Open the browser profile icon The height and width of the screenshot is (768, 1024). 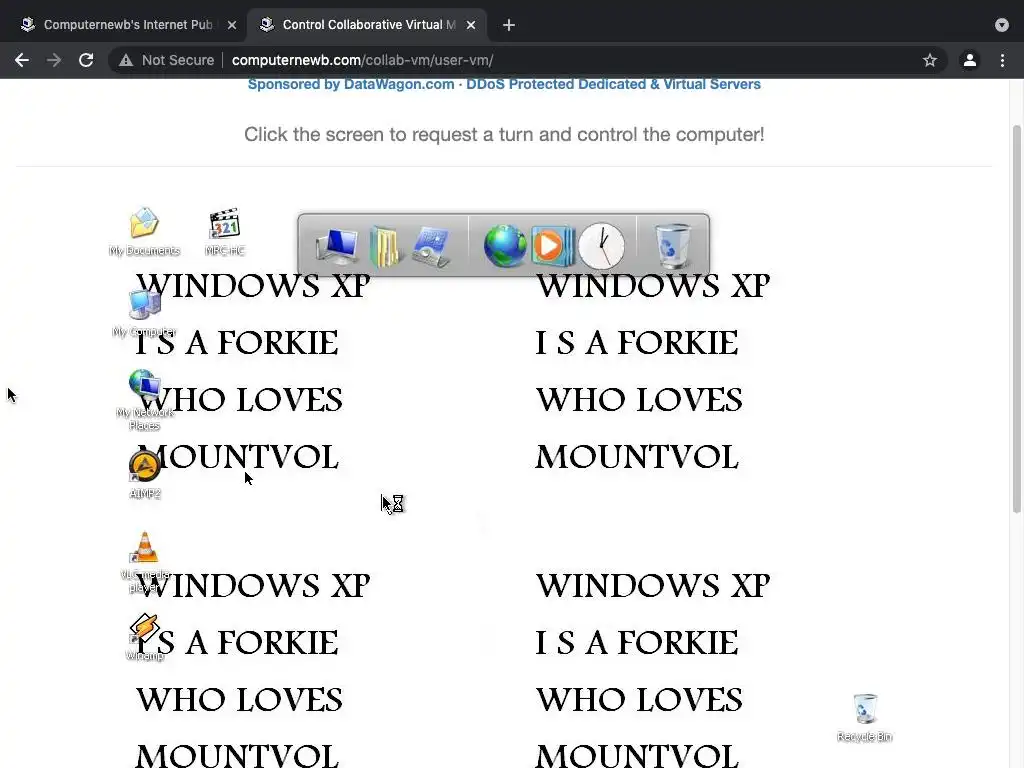point(970,60)
